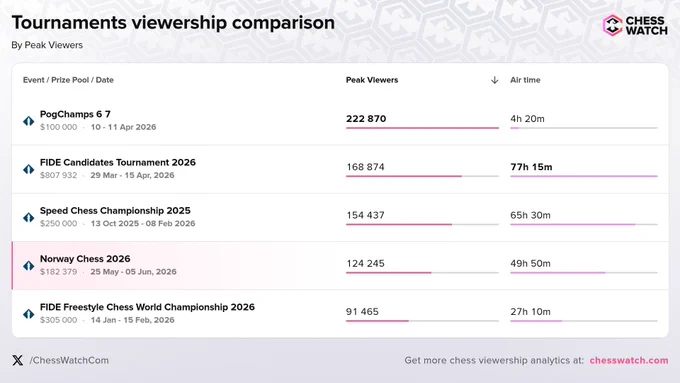This screenshot has height=383, width=680.
Task: Select the highlighted Norway Chess 2026 row
Action: click(x=340, y=265)
